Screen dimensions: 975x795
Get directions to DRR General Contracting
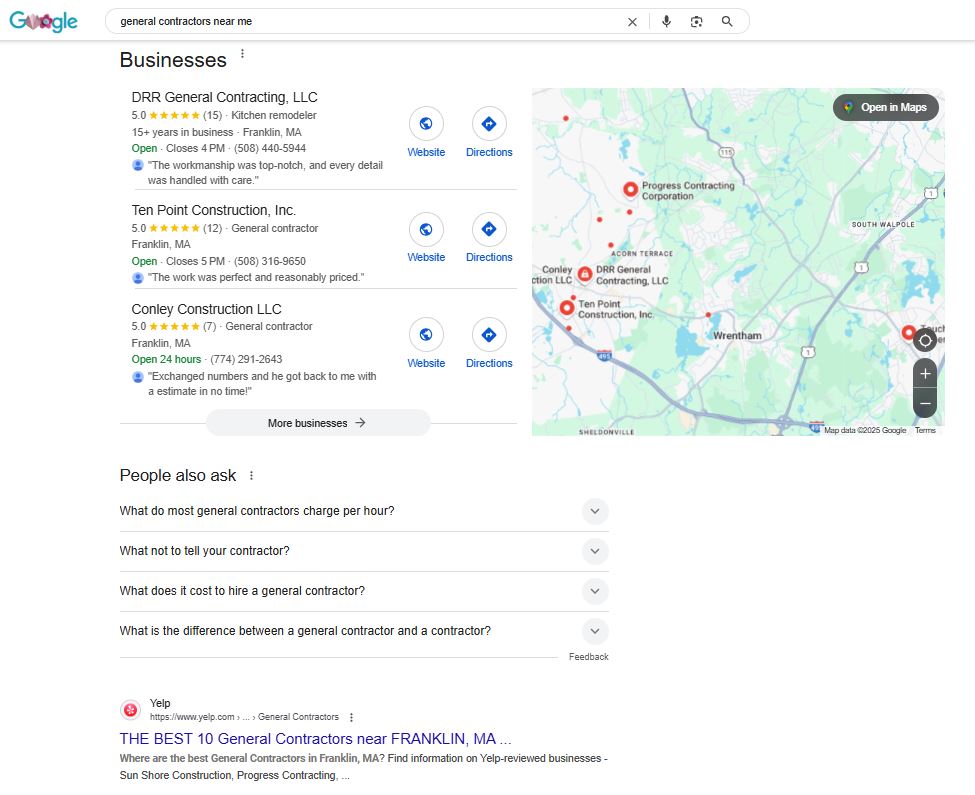pyautogui.click(x=489, y=124)
